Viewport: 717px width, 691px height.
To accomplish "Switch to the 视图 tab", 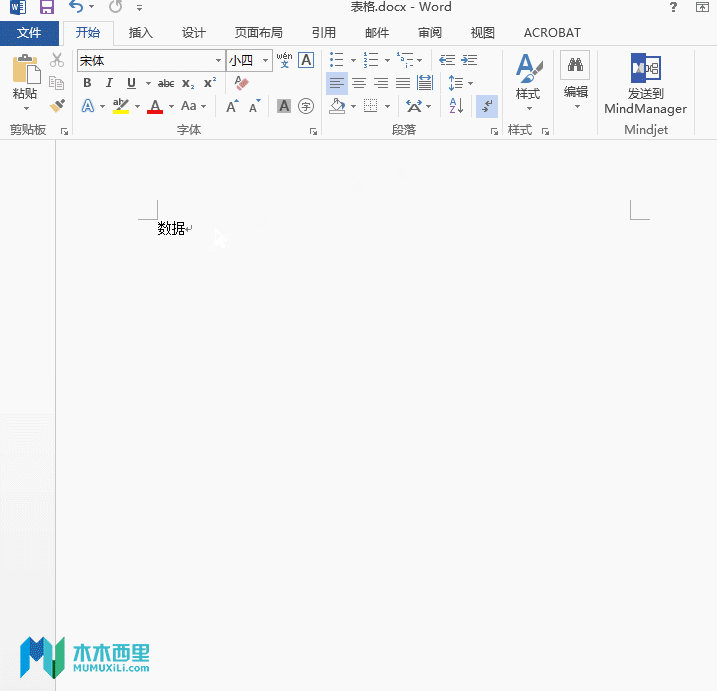I will (x=482, y=33).
